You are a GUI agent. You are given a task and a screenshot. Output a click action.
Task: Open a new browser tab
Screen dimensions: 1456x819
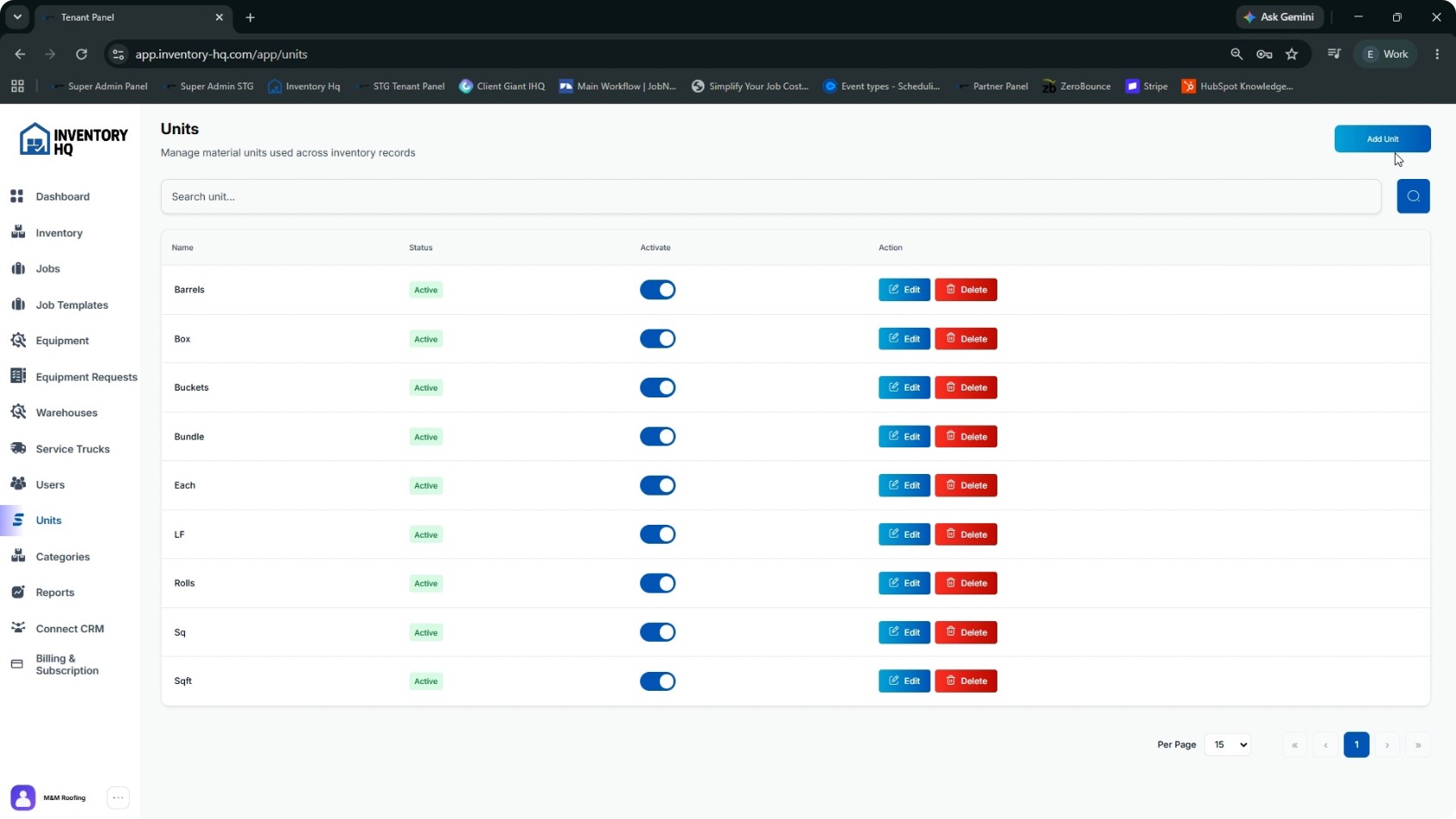tap(250, 17)
